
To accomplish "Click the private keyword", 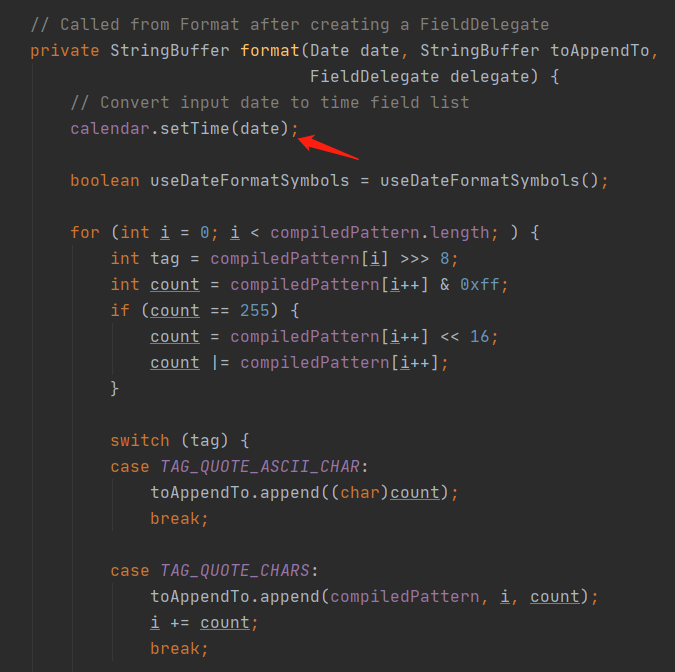I will click(x=65, y=51).
